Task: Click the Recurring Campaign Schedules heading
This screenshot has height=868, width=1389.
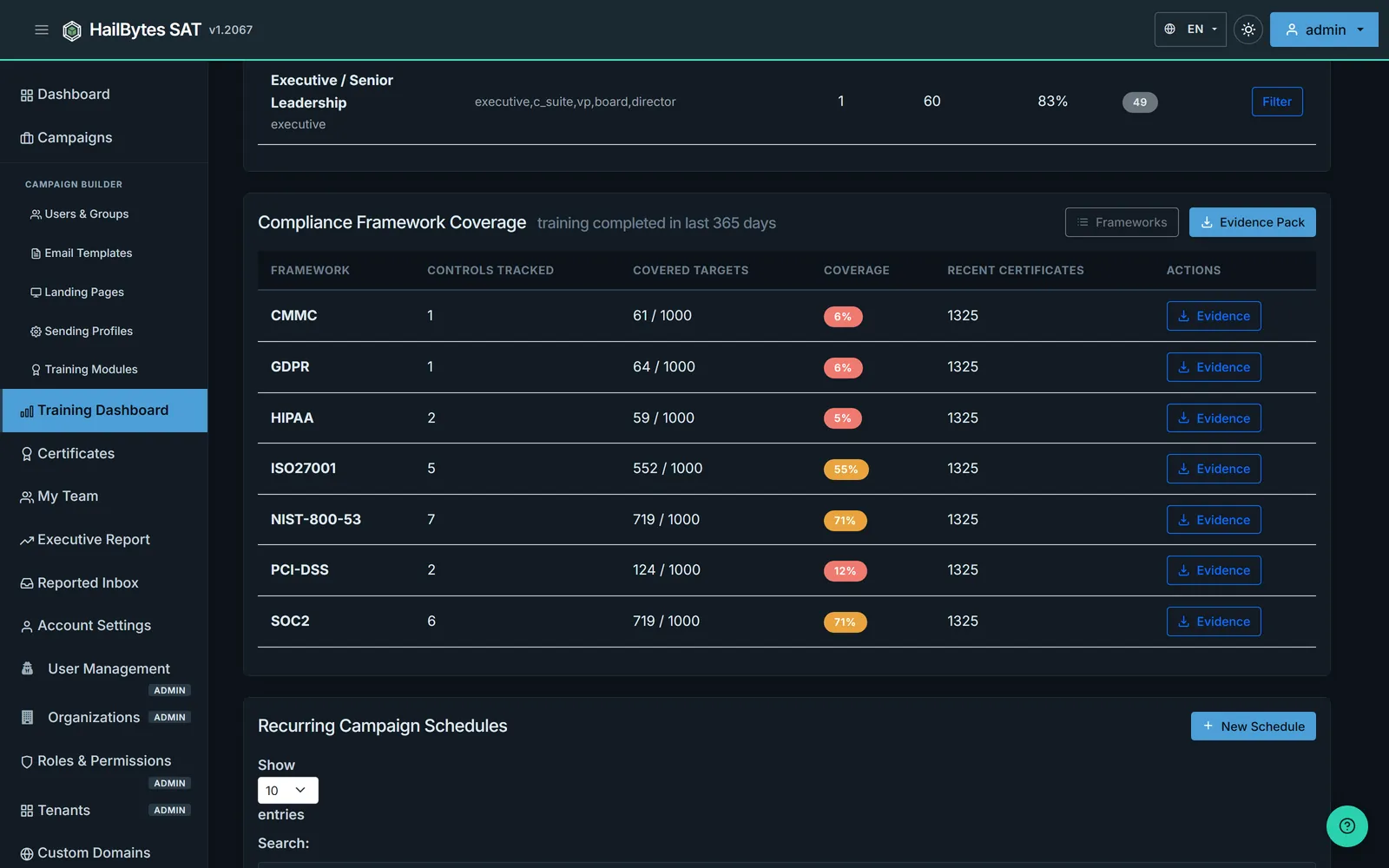Action: point(382,726)
